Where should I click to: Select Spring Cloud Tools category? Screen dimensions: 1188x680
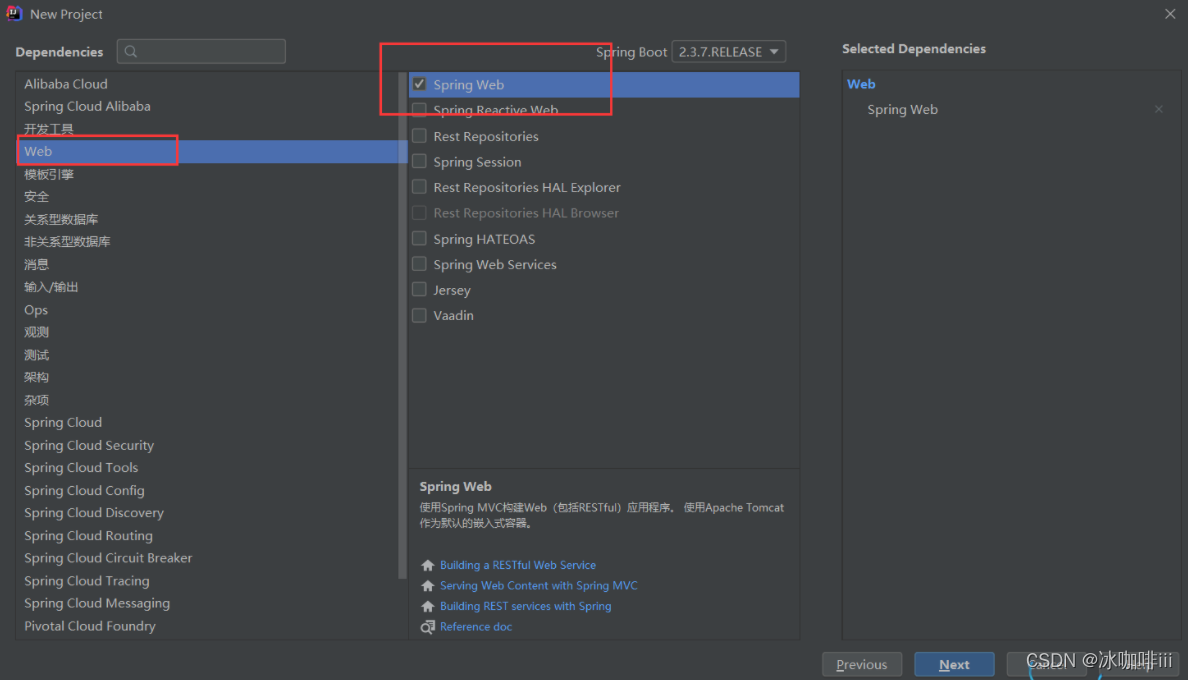coord(207,467)
